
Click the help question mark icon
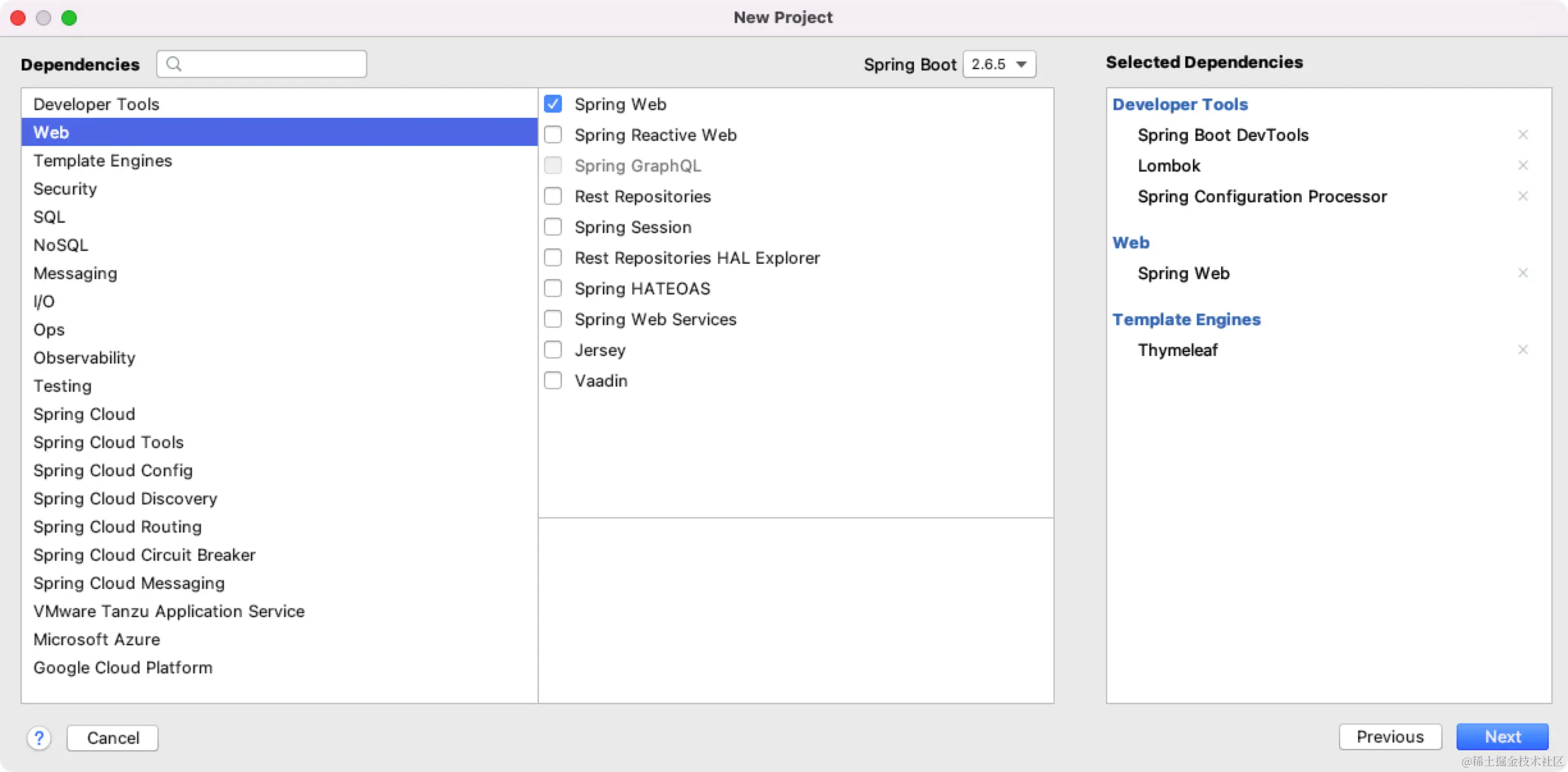(x=39, y=738)
